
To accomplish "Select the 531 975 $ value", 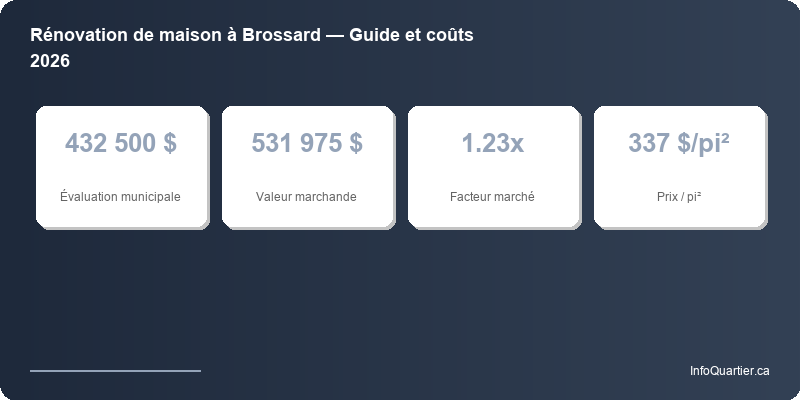I will coord(307,143).
